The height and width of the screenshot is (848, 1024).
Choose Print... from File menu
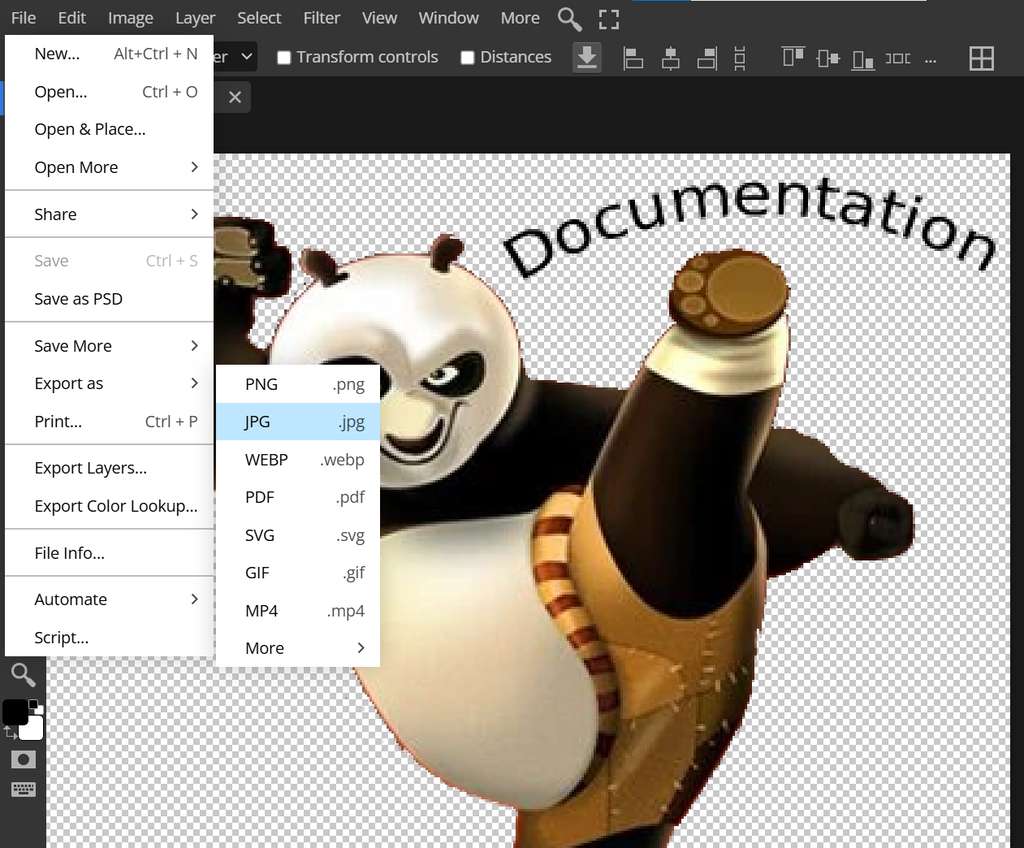(x=109, y=421)
